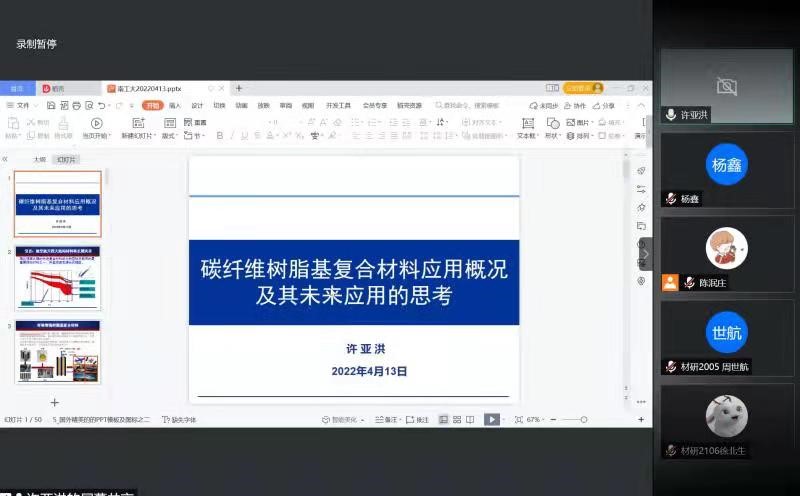Switch to the 大纲 outline tab
Image resolution: width=800 pixels, height=496 pixels.
point(39,159)
